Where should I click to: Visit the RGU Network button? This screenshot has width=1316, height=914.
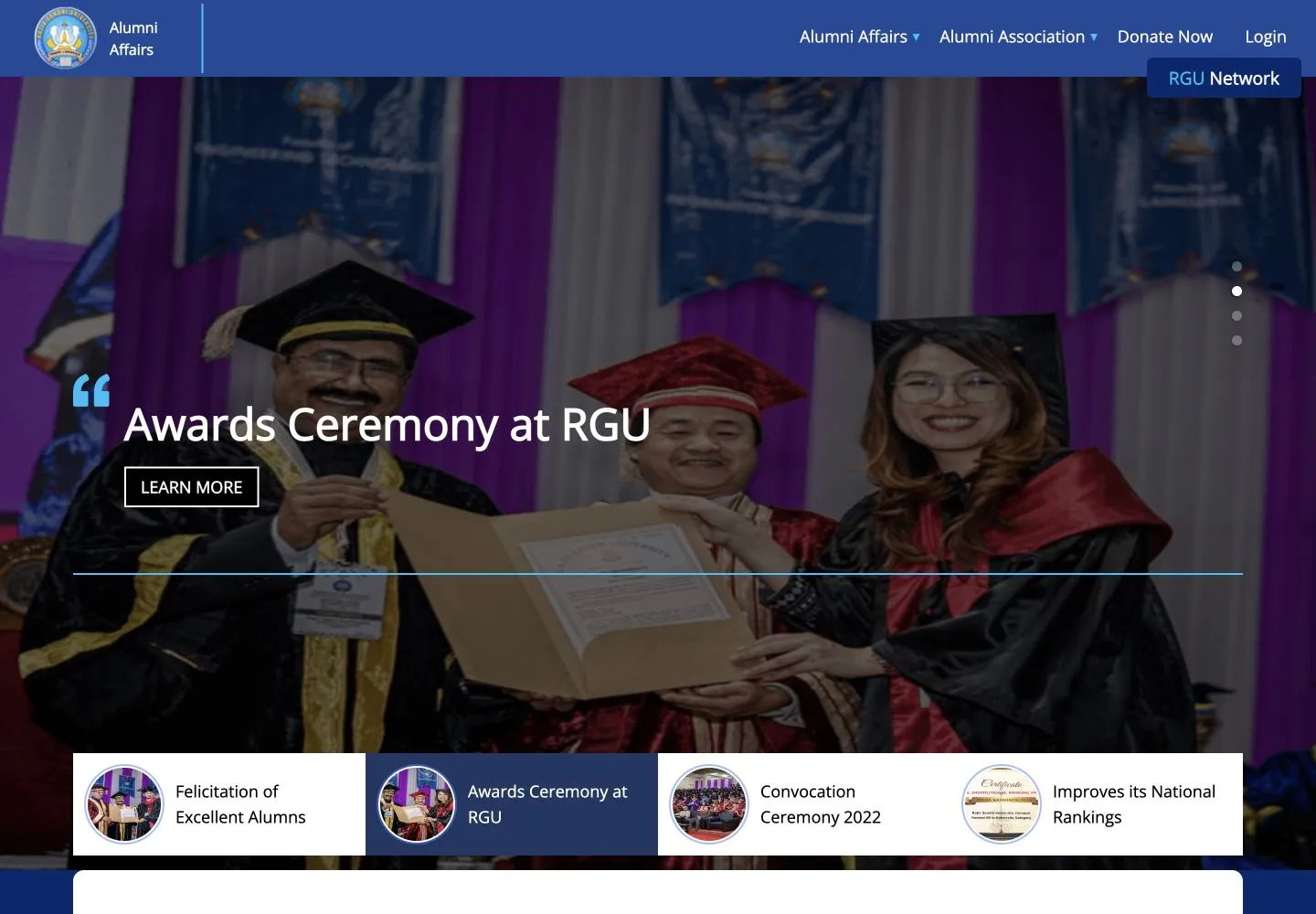[x=1224, y=78]
